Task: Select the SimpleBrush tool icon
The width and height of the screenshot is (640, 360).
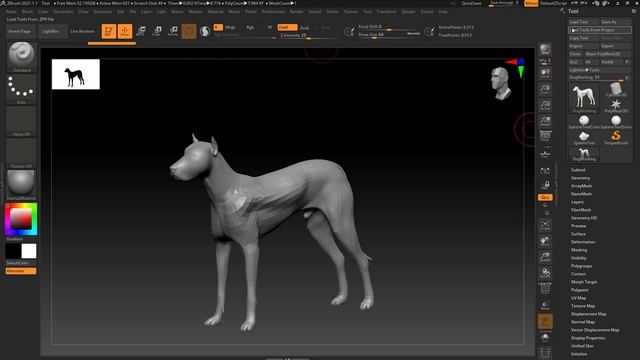Action: coord(616,138)
